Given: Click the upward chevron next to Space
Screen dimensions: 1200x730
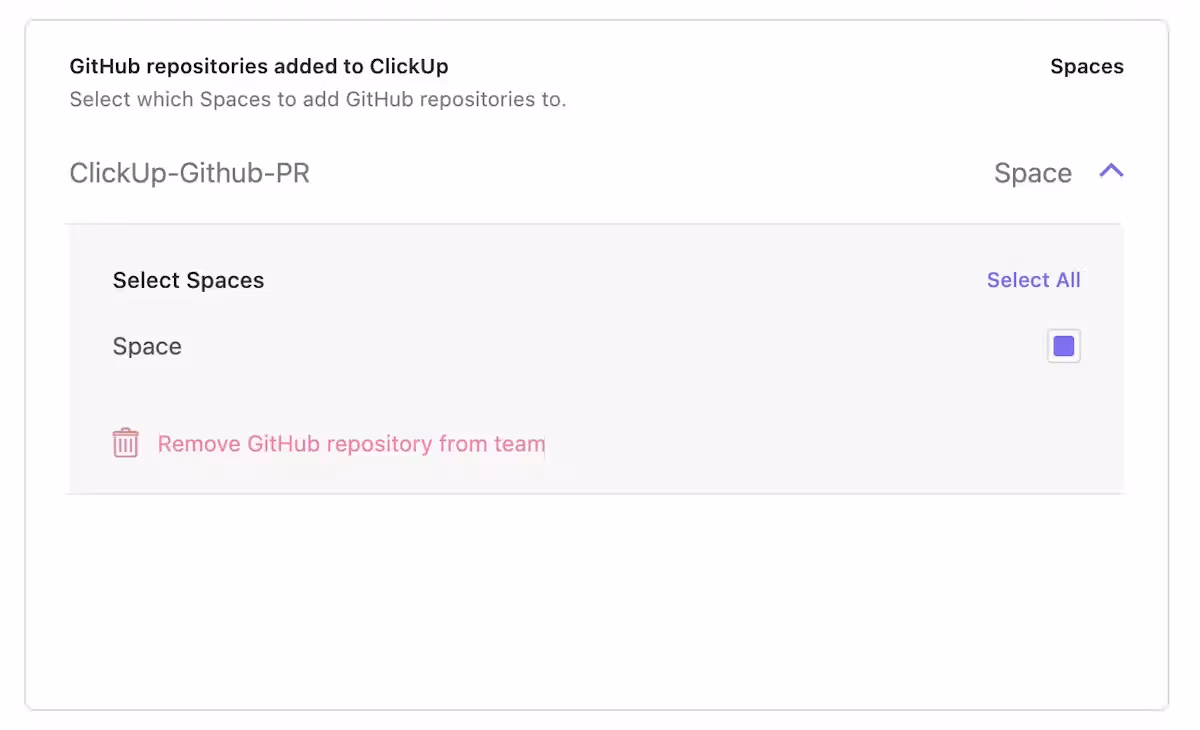Looking at the screenshot, I should 1111,171.
